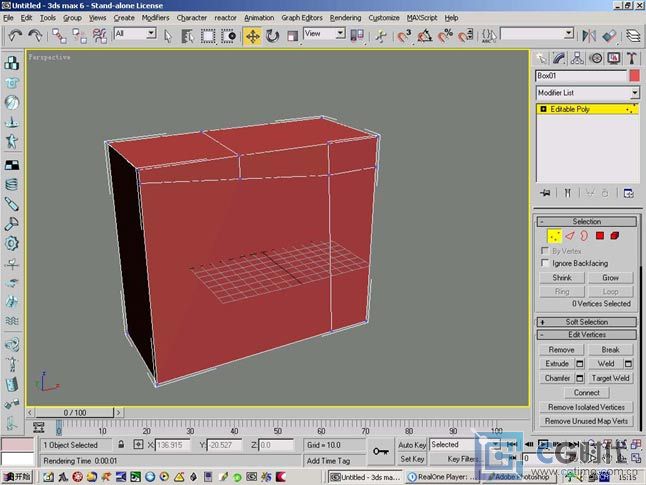This screenshot has width=646, height=485.
Task: Toggle Absolute/Offset transform type-in mode icon
Action: click(138, 445)
